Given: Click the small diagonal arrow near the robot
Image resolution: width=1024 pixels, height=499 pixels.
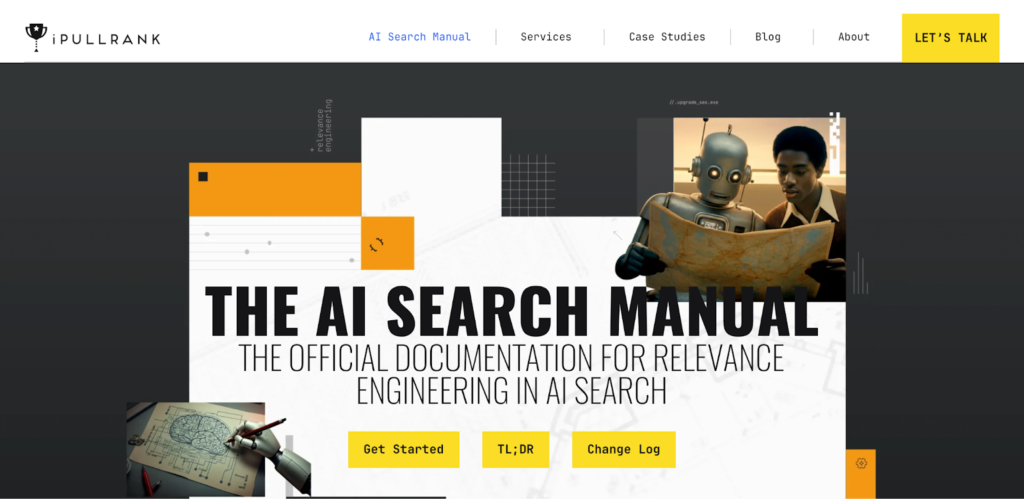Looking at the screenshot, I should (618, 234).
